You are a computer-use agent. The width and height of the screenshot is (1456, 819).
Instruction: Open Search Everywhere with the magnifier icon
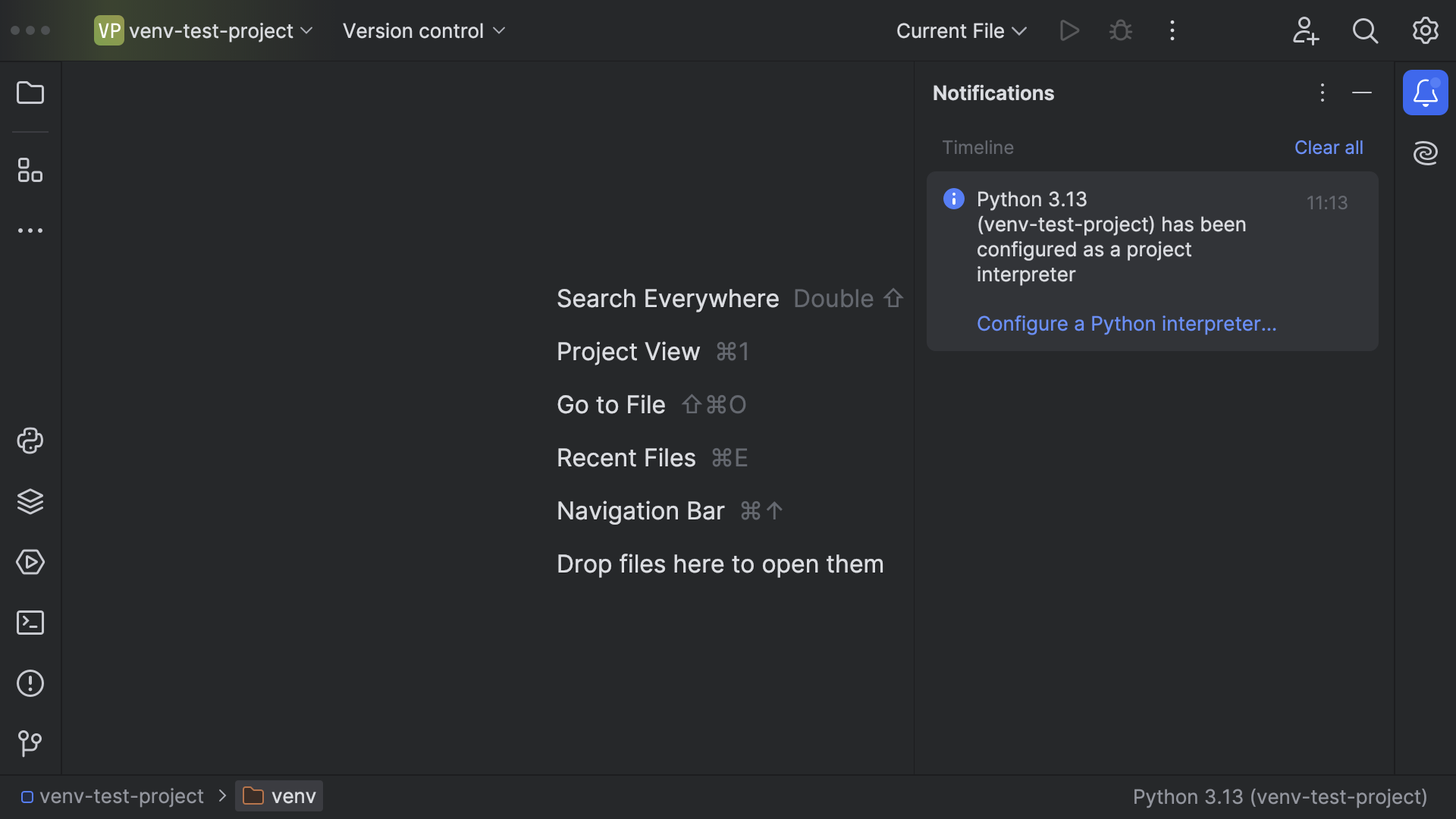tap(1365, 30)
